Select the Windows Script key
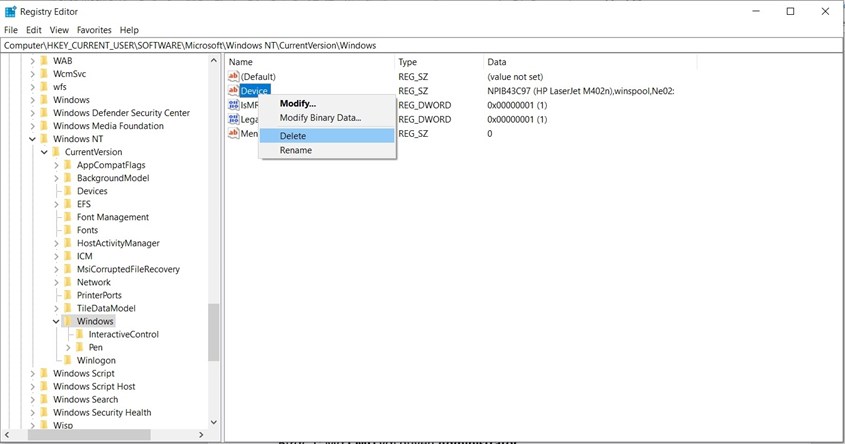Viewport: 845px width, 444px height. [84, 373]
